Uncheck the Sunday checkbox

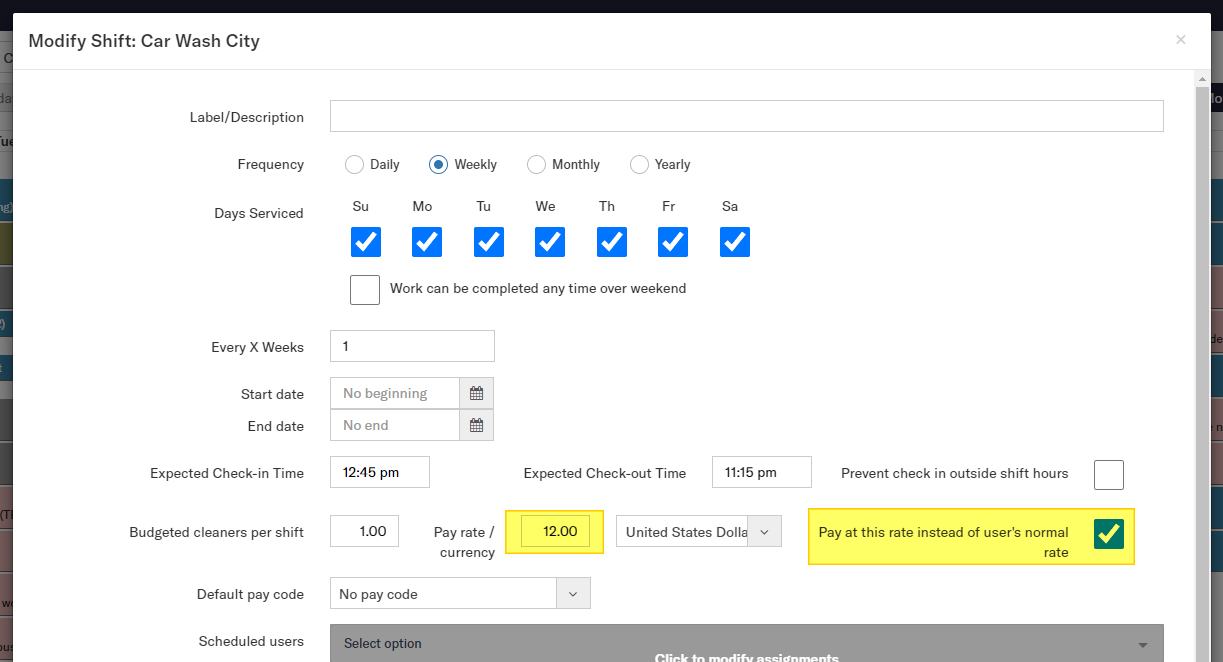pyautogui.click(x=365, y=242)
